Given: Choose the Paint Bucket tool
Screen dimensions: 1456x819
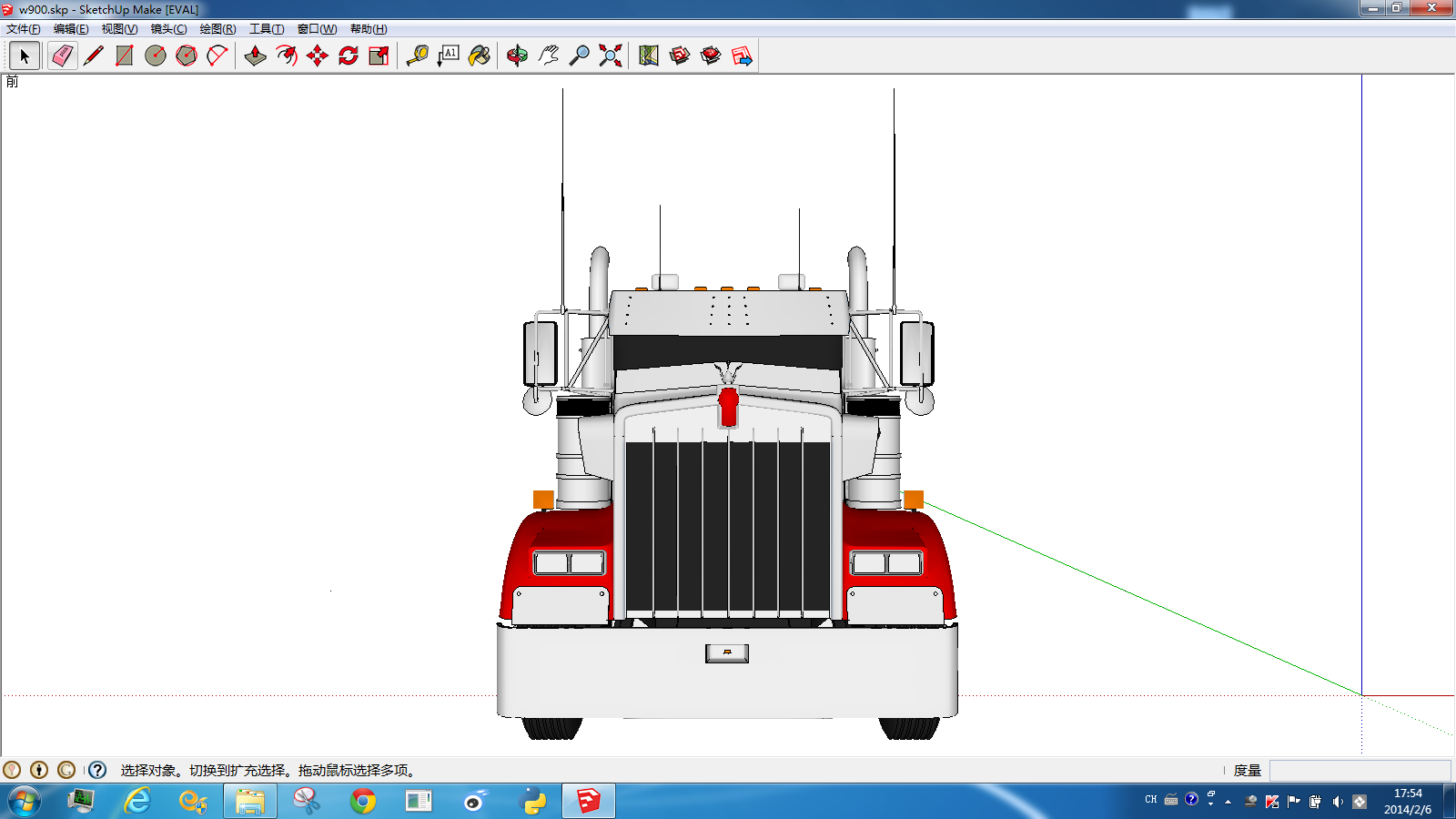Looking at the screenshot, I should (x=480, y=56).
